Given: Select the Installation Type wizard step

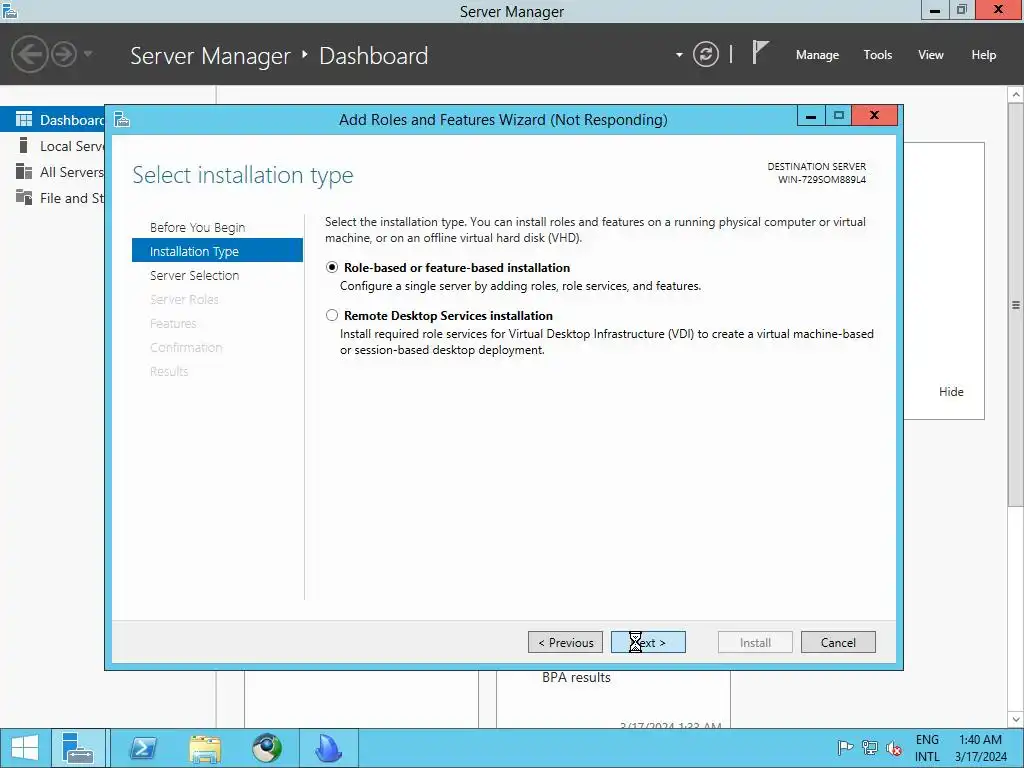Looking at the screenshot, I should pyautogui.click(x=217, y=251).
